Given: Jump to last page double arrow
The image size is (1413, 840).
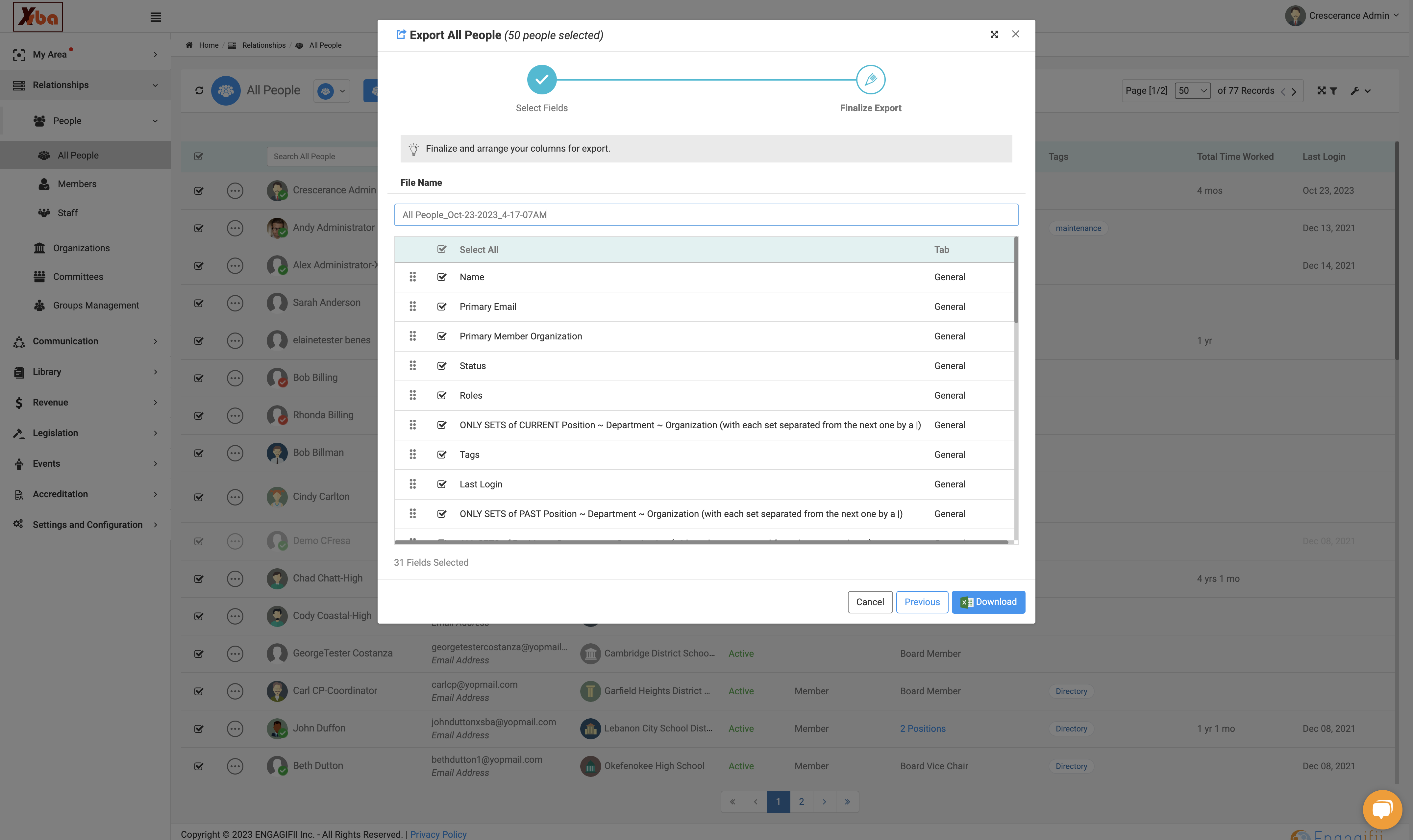Looking at the screenshot, I should 847,802.
